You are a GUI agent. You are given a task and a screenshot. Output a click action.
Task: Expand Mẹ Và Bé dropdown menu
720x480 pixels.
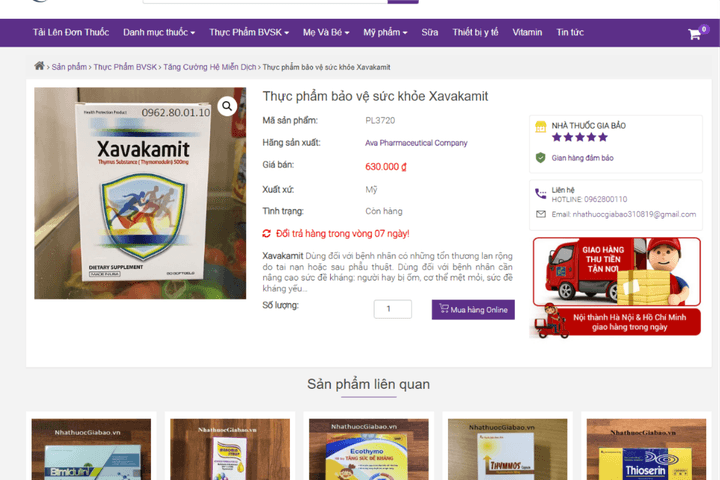[x=326, y=33]
